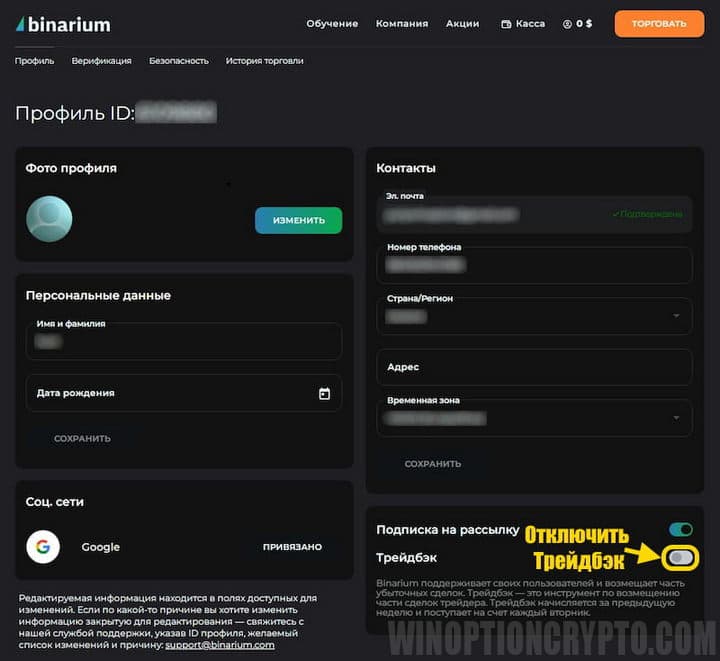The height and width of the screenshot is (661, 720).
Task: Switch to the Профиль tab
Action: pos(34,61)
